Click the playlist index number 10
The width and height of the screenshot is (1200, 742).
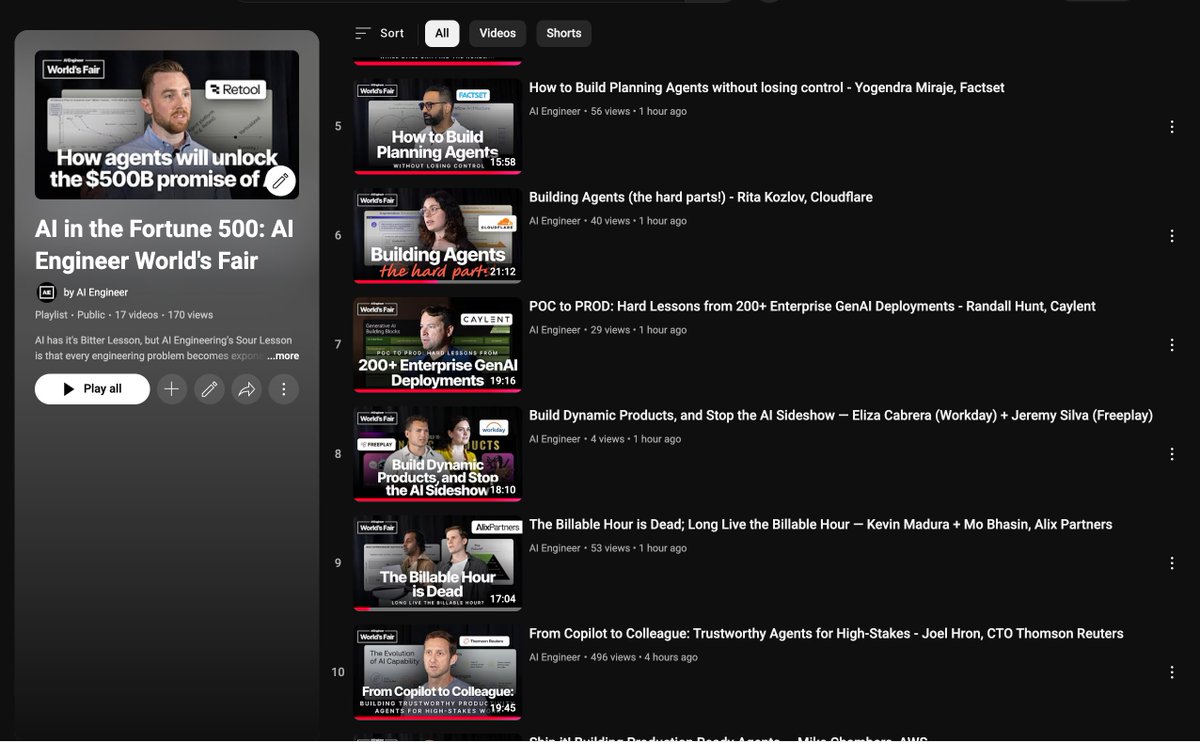(x=338, y=671)
